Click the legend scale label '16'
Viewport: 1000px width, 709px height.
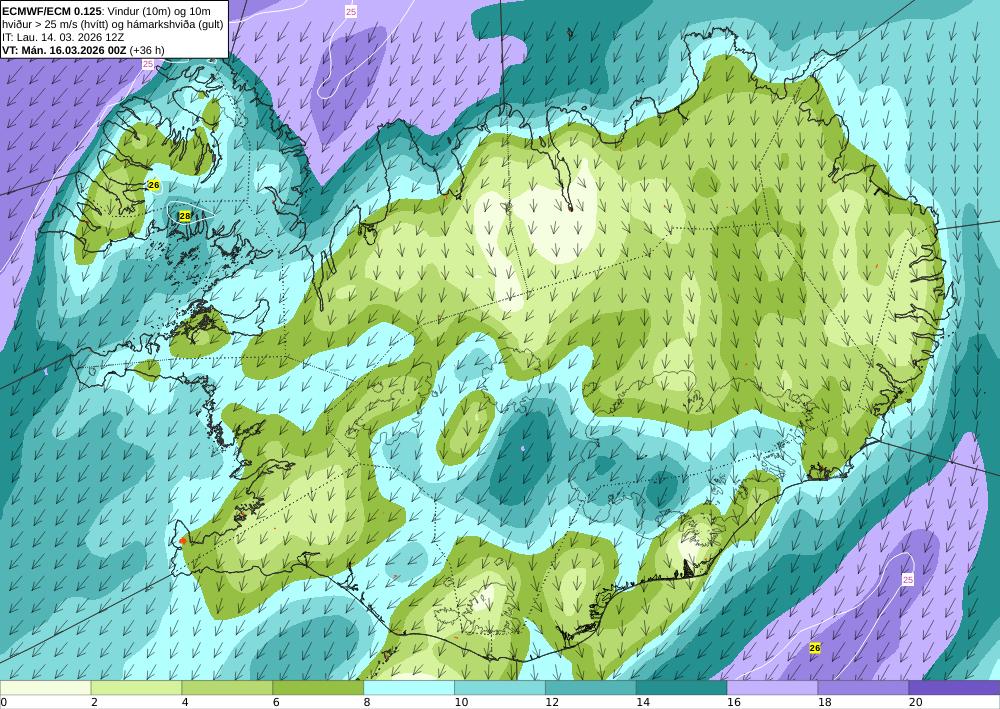click(734, 703)
